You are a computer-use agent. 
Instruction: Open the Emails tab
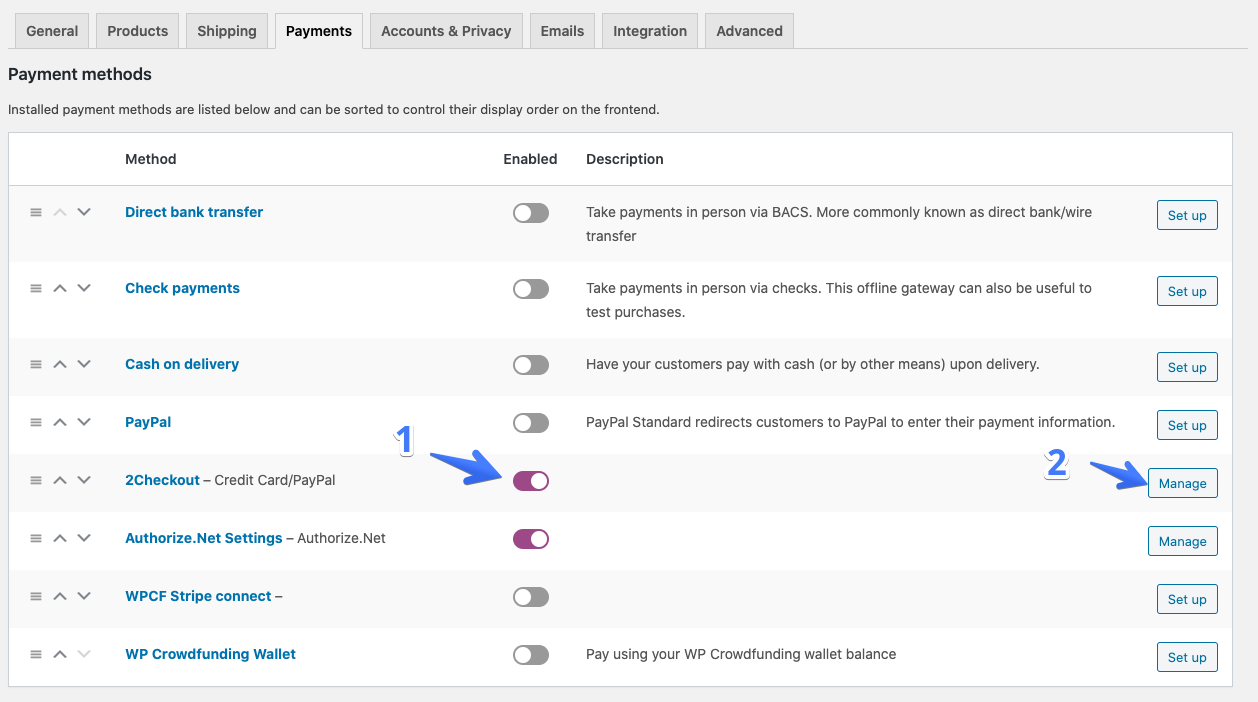pos(562,31)
